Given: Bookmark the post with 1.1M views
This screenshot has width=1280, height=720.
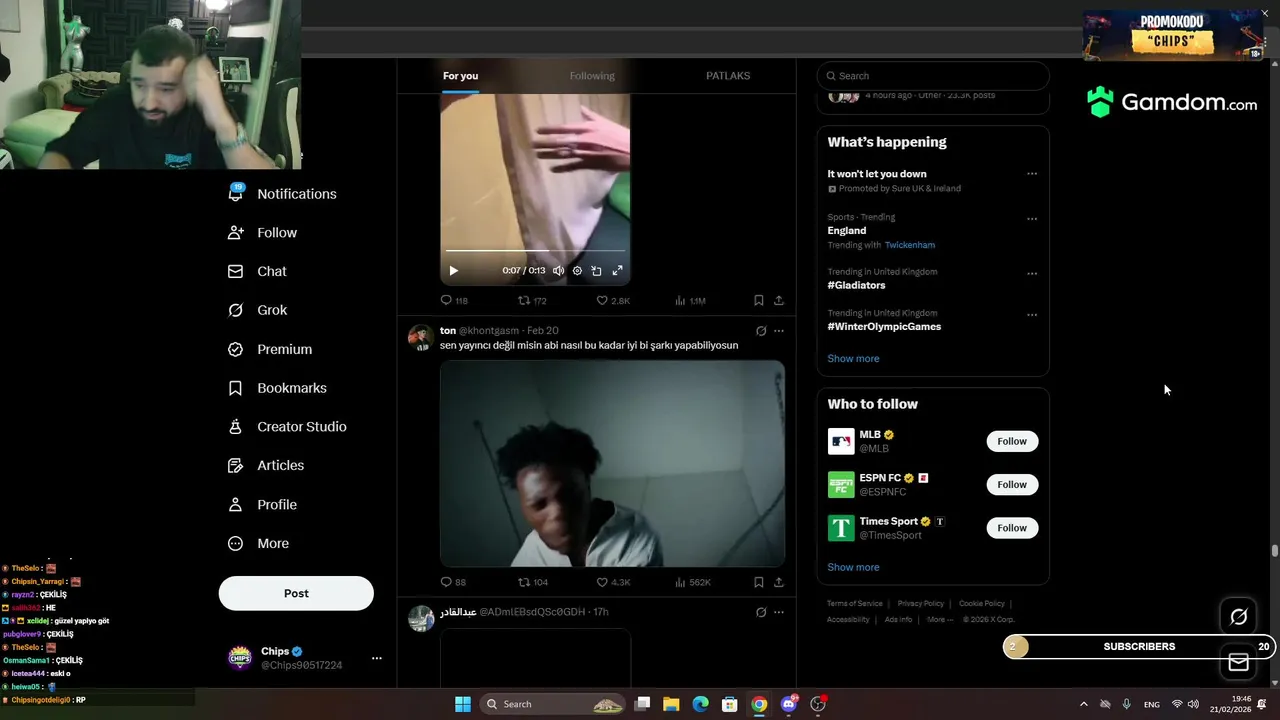Looking at the screenshot, I should [x=759, y=300].
